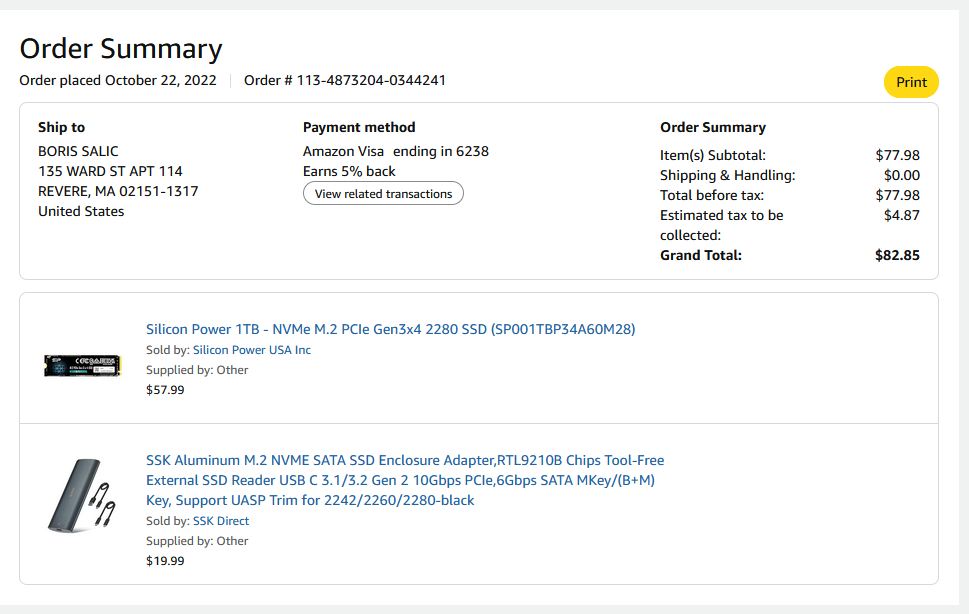969x614 pixels.
Task: Click the yellow Print button
Action: [911, 82]
